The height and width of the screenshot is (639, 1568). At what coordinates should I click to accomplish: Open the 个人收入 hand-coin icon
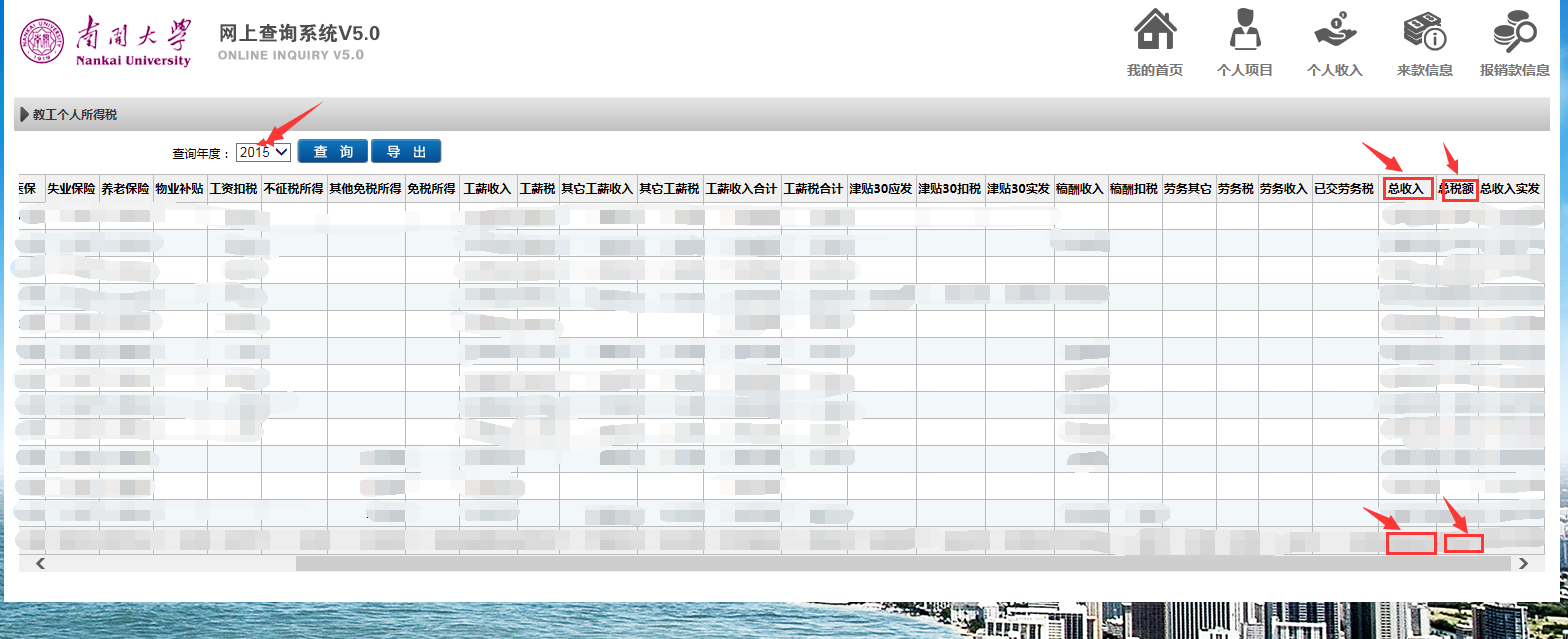(1334, 30)
